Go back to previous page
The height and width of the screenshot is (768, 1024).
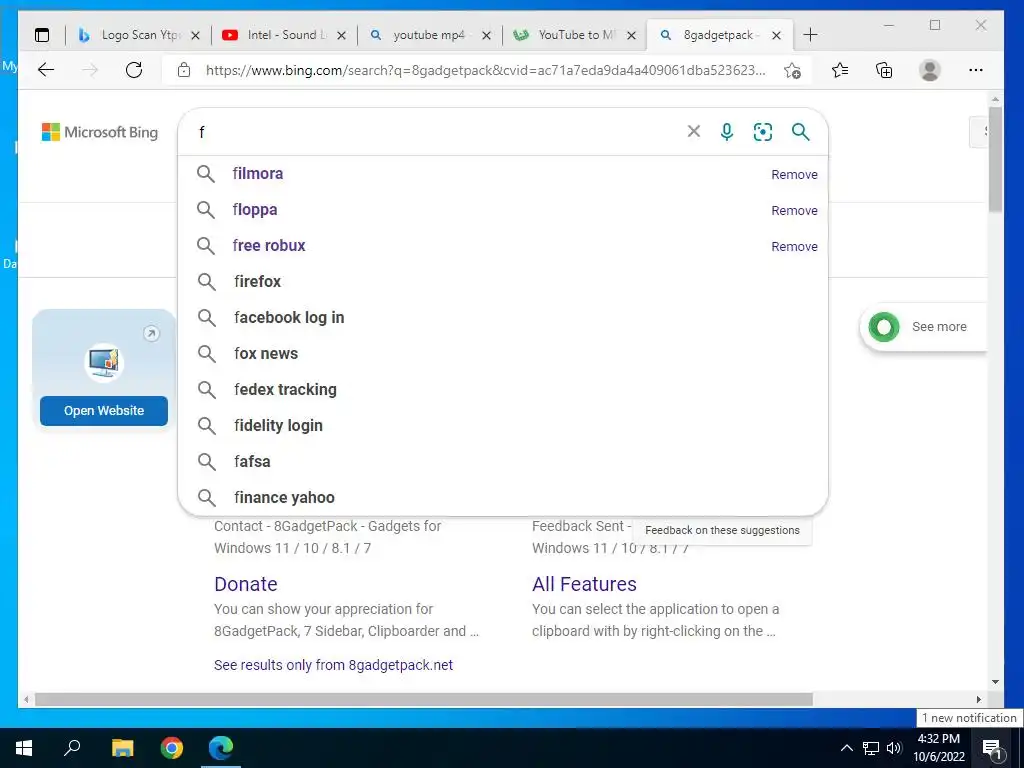tap(46, 70)
